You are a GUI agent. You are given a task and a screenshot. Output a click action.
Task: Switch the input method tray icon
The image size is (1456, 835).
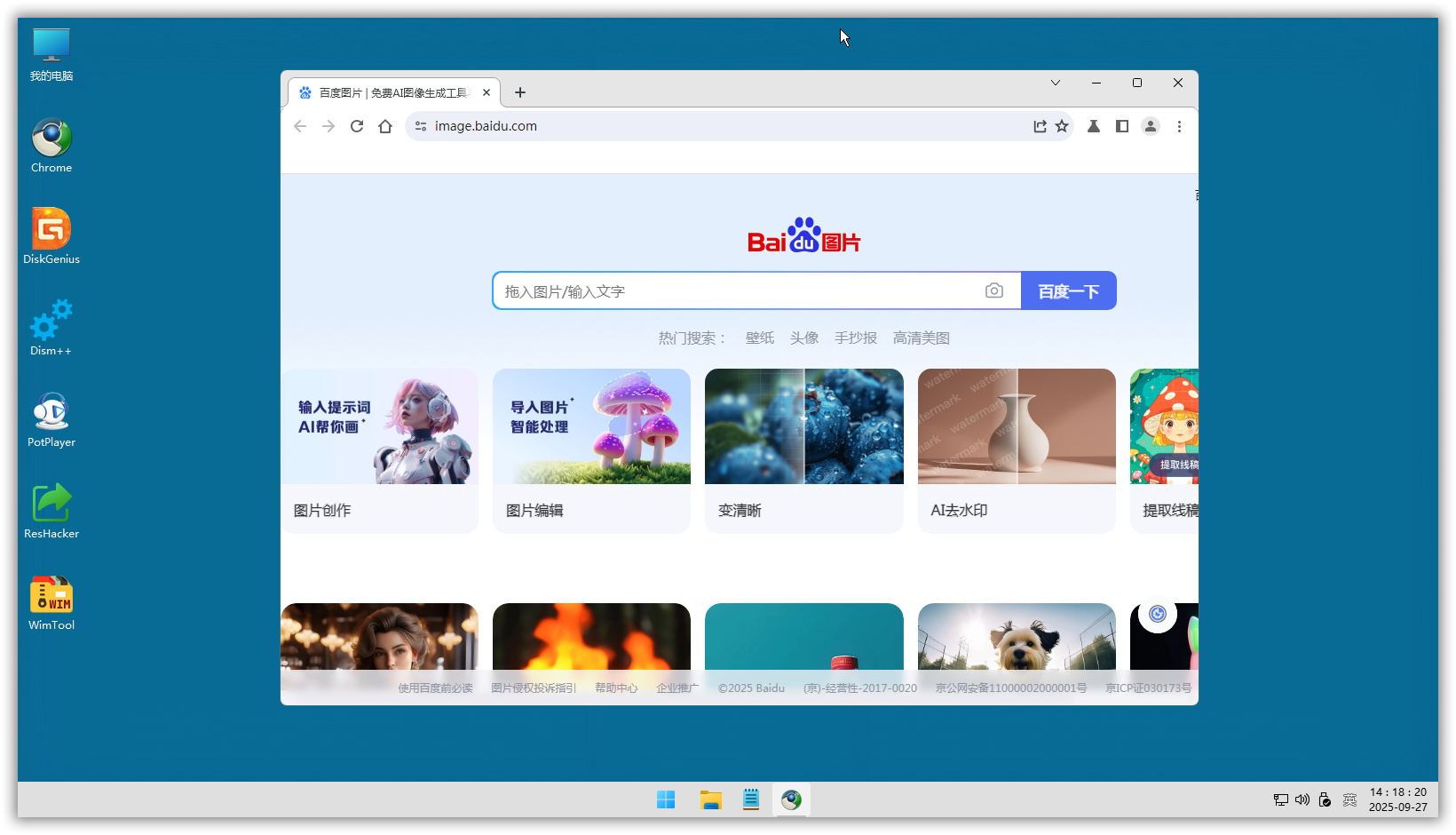click(1349, 799)
